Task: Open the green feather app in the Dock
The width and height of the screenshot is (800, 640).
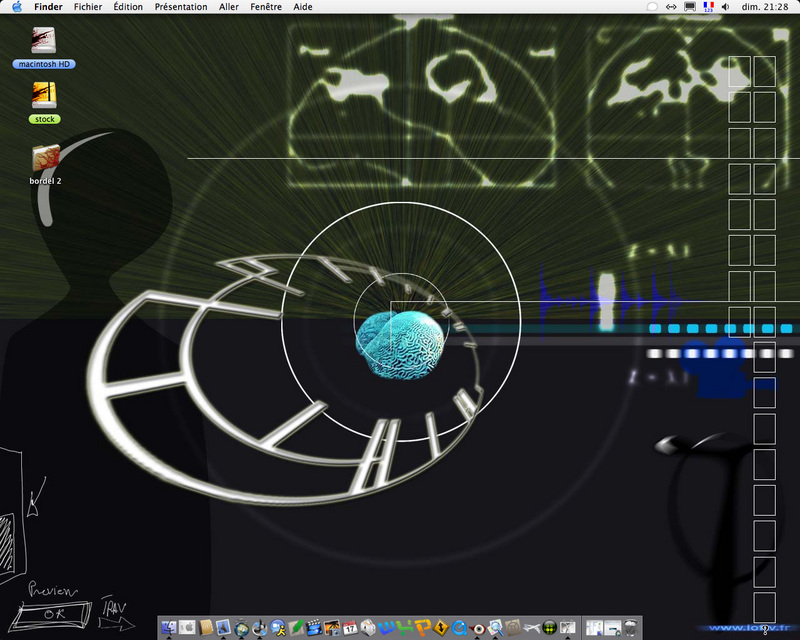Action: 296,627
